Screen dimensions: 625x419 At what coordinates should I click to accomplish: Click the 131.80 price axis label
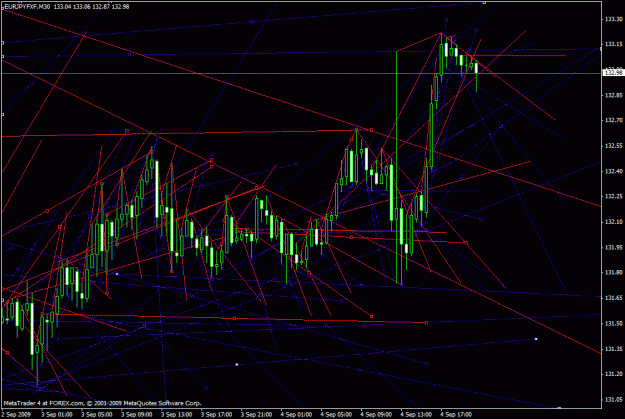click(613, 273)
